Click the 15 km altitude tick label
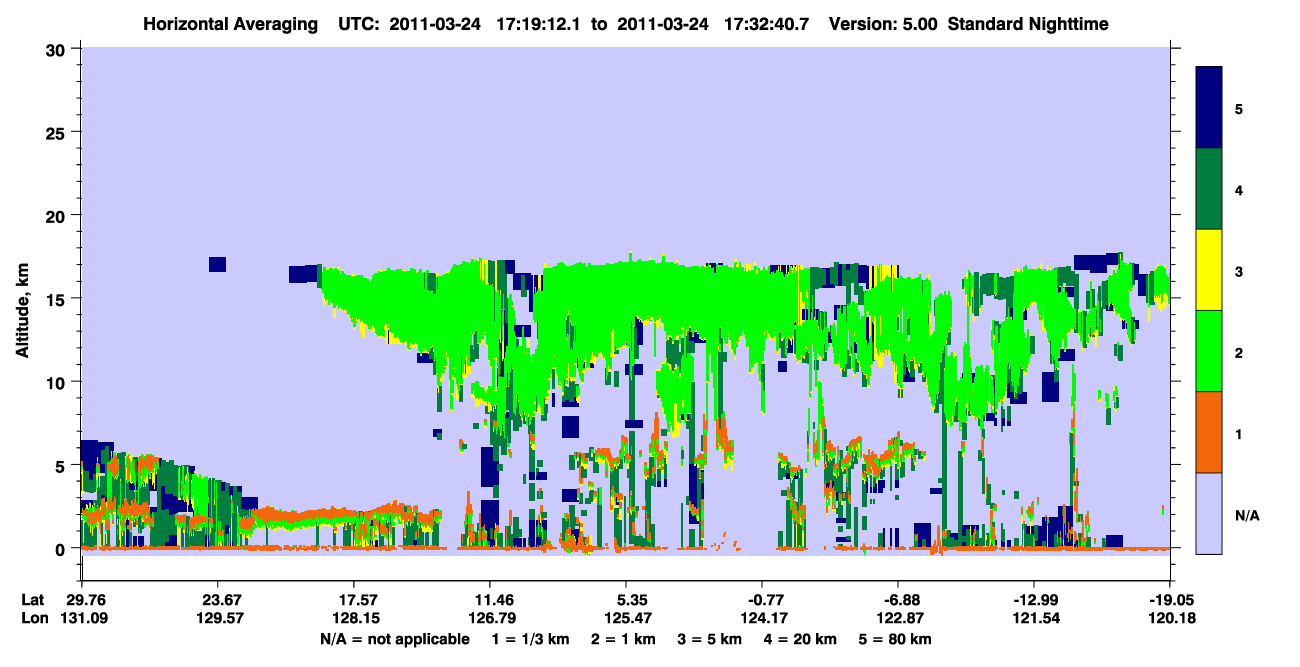 pyautogui.click(x=57, y=299)
